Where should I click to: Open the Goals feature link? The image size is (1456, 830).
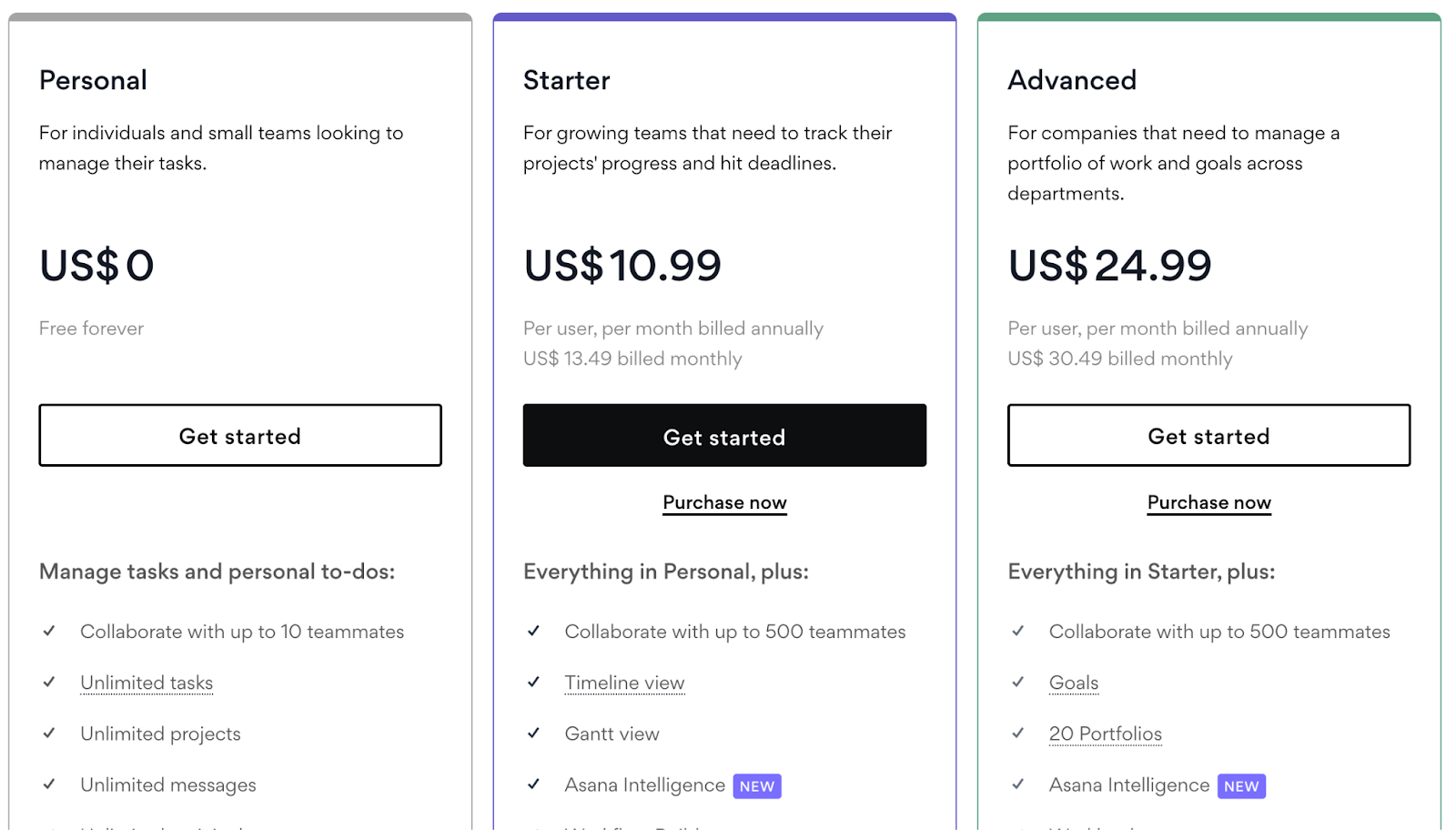[x=1074, y=683]
